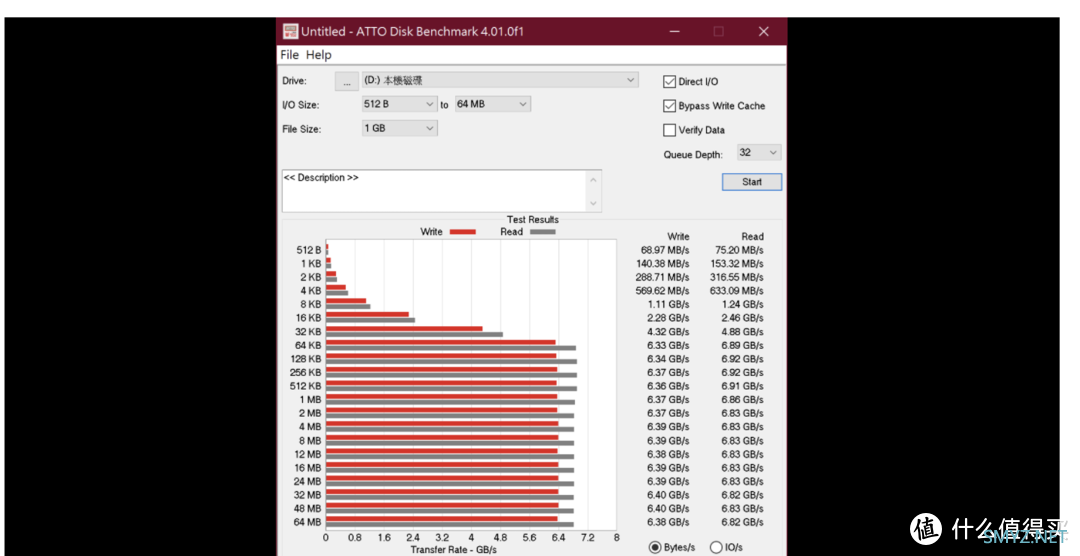The image size is (1080, 556).
Task: Click inside the Description text box
Action: 434,191
